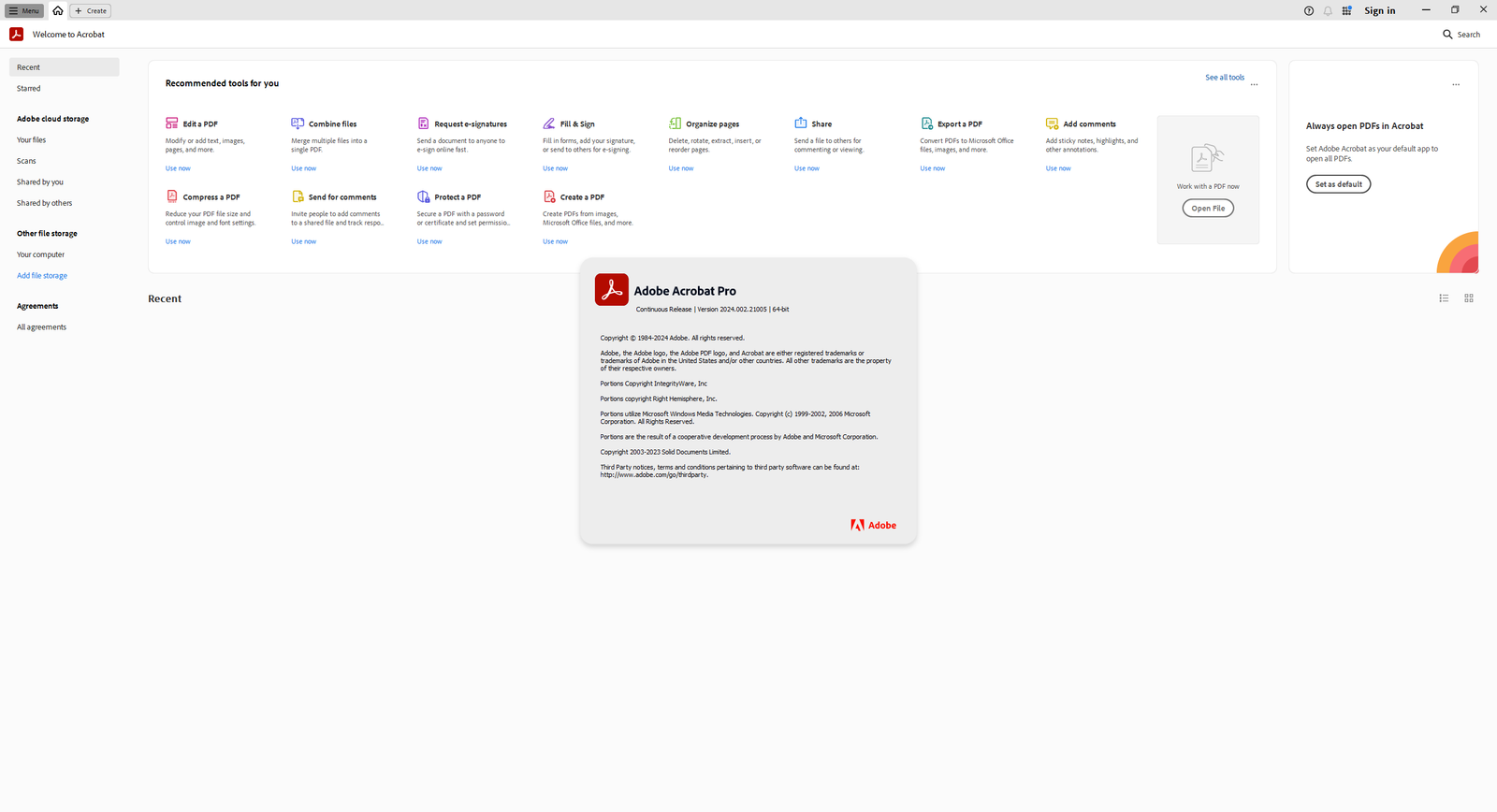Click the Request e-signatures tool icon
This screenshot has height=812, width=1497.
click(x=423, y=123)
